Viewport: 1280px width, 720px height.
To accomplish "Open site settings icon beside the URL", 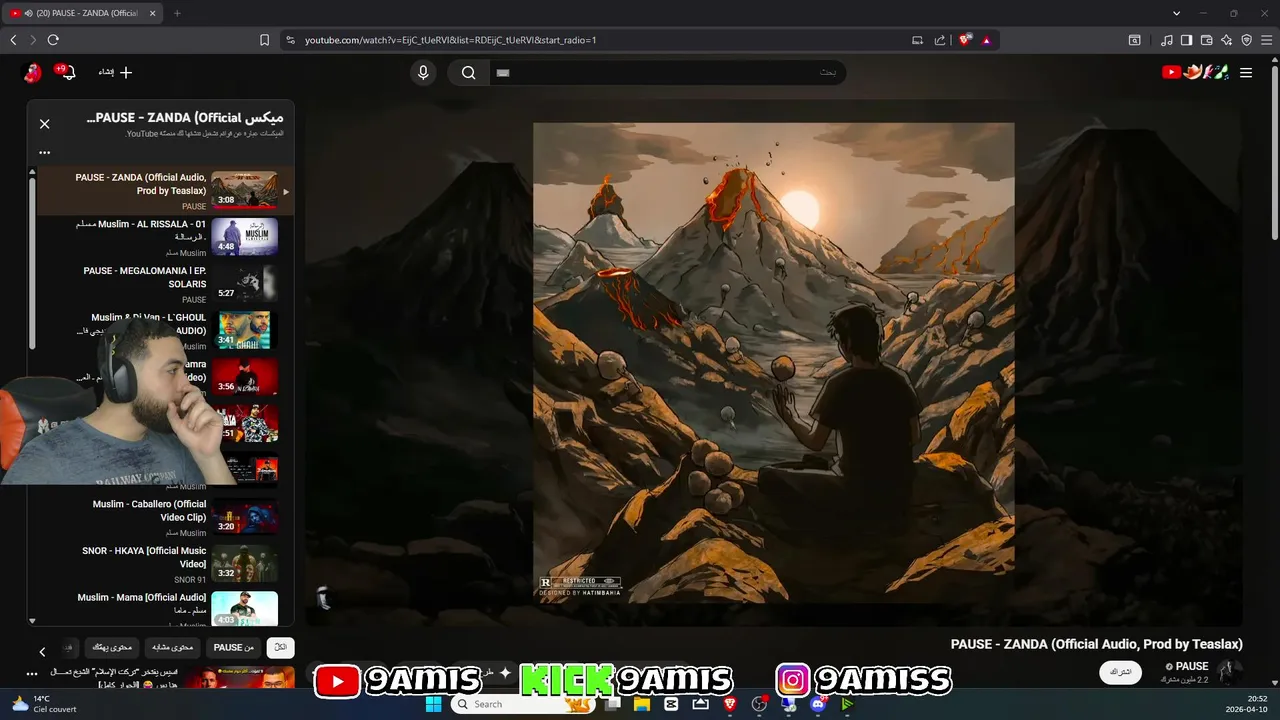I will [x=290, y=40].
